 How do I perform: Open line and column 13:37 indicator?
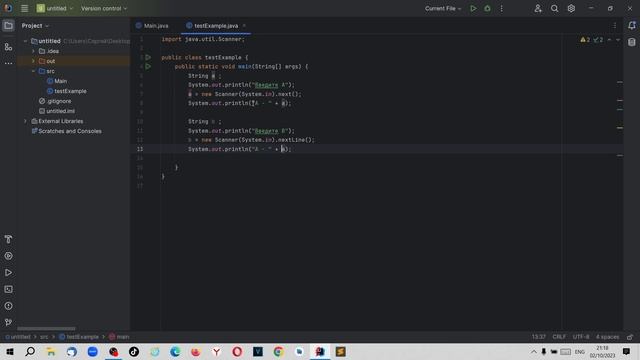[539, 337]
